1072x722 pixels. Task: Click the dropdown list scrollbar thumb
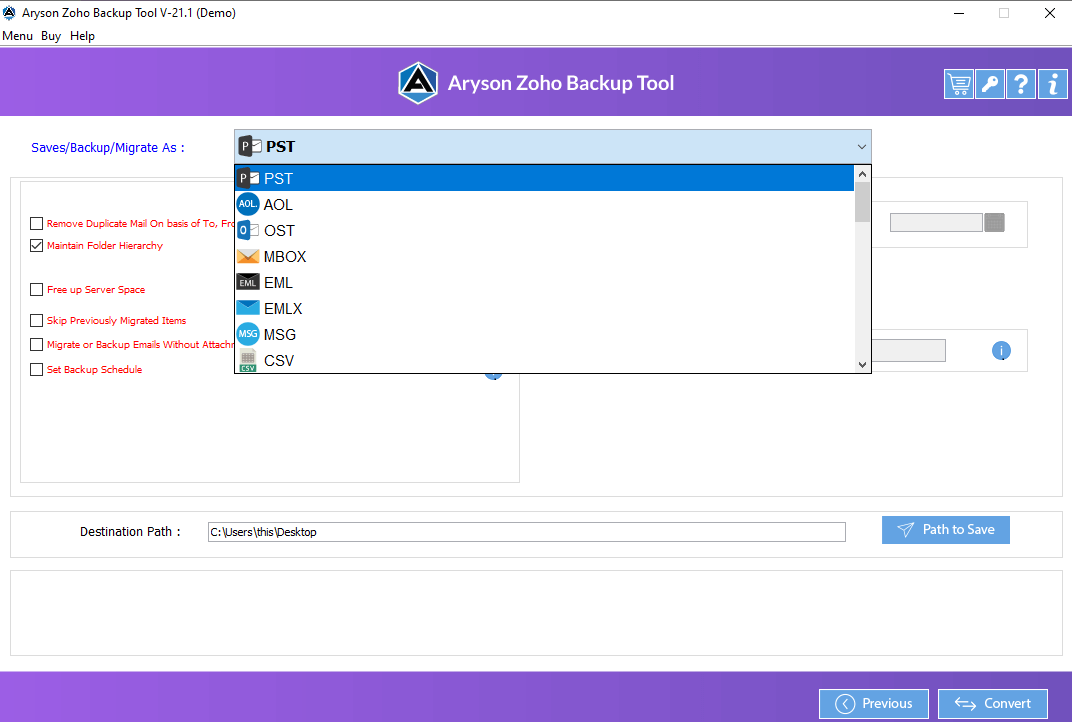[862, 202]
